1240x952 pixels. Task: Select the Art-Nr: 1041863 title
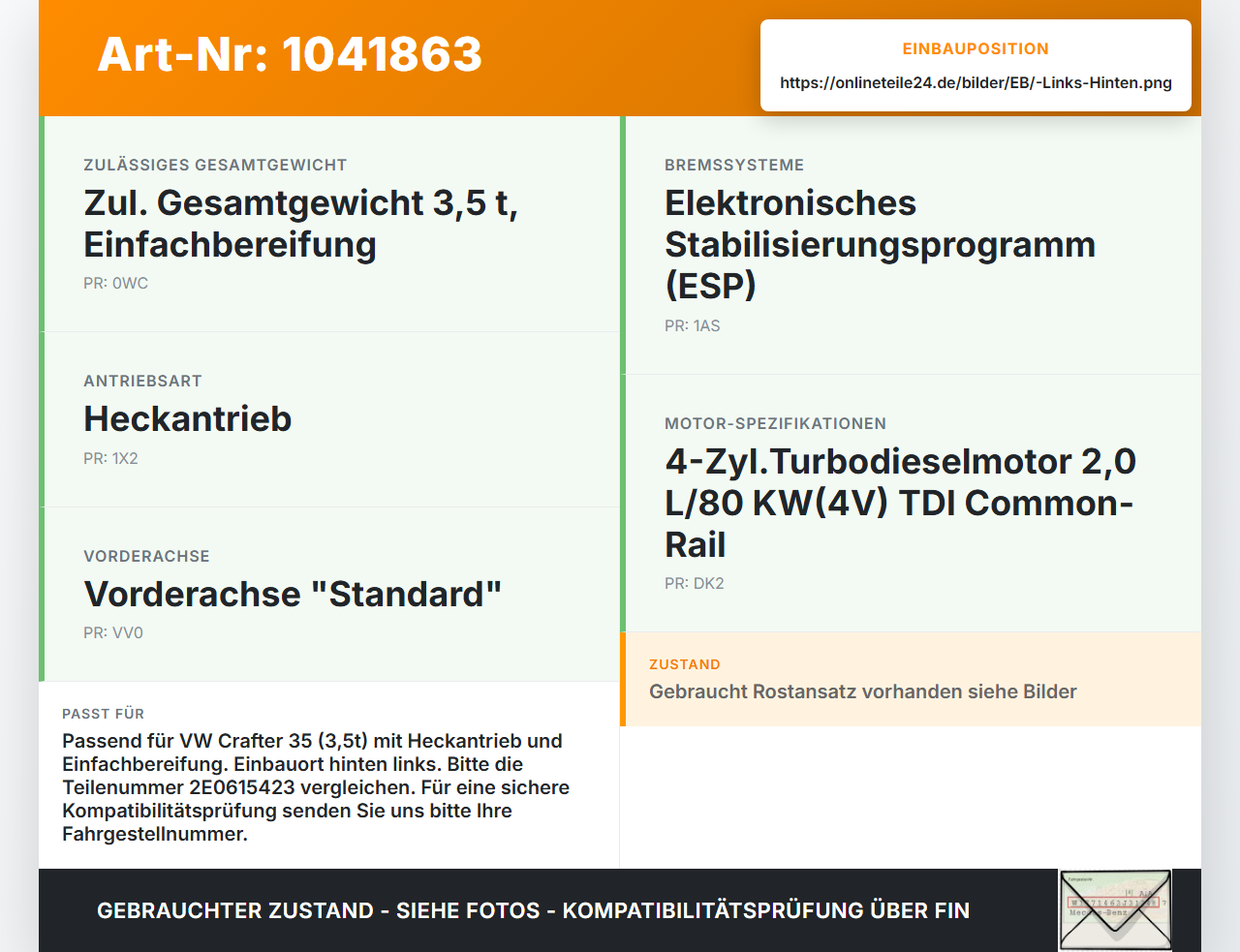(x=290, y=54)
